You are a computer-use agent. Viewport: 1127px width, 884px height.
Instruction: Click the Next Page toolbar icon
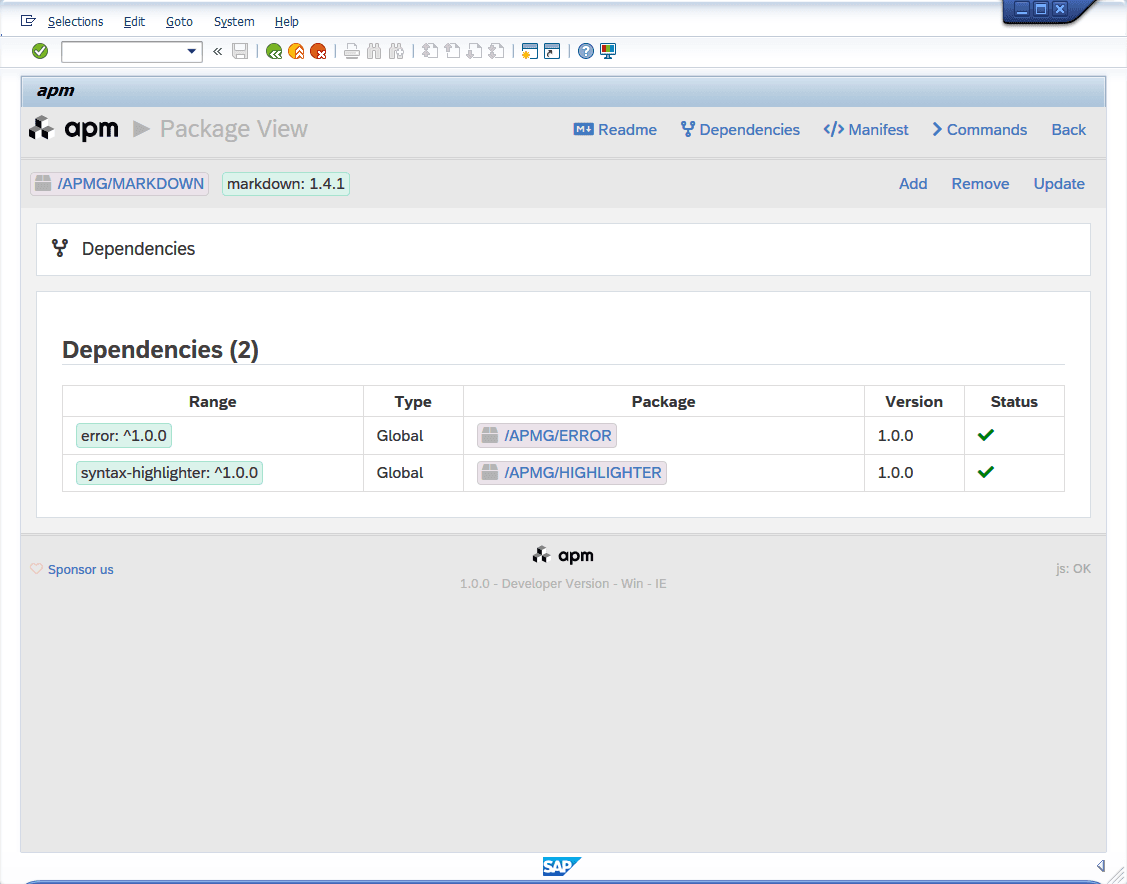pyautogui.click(x=474, y=51)
